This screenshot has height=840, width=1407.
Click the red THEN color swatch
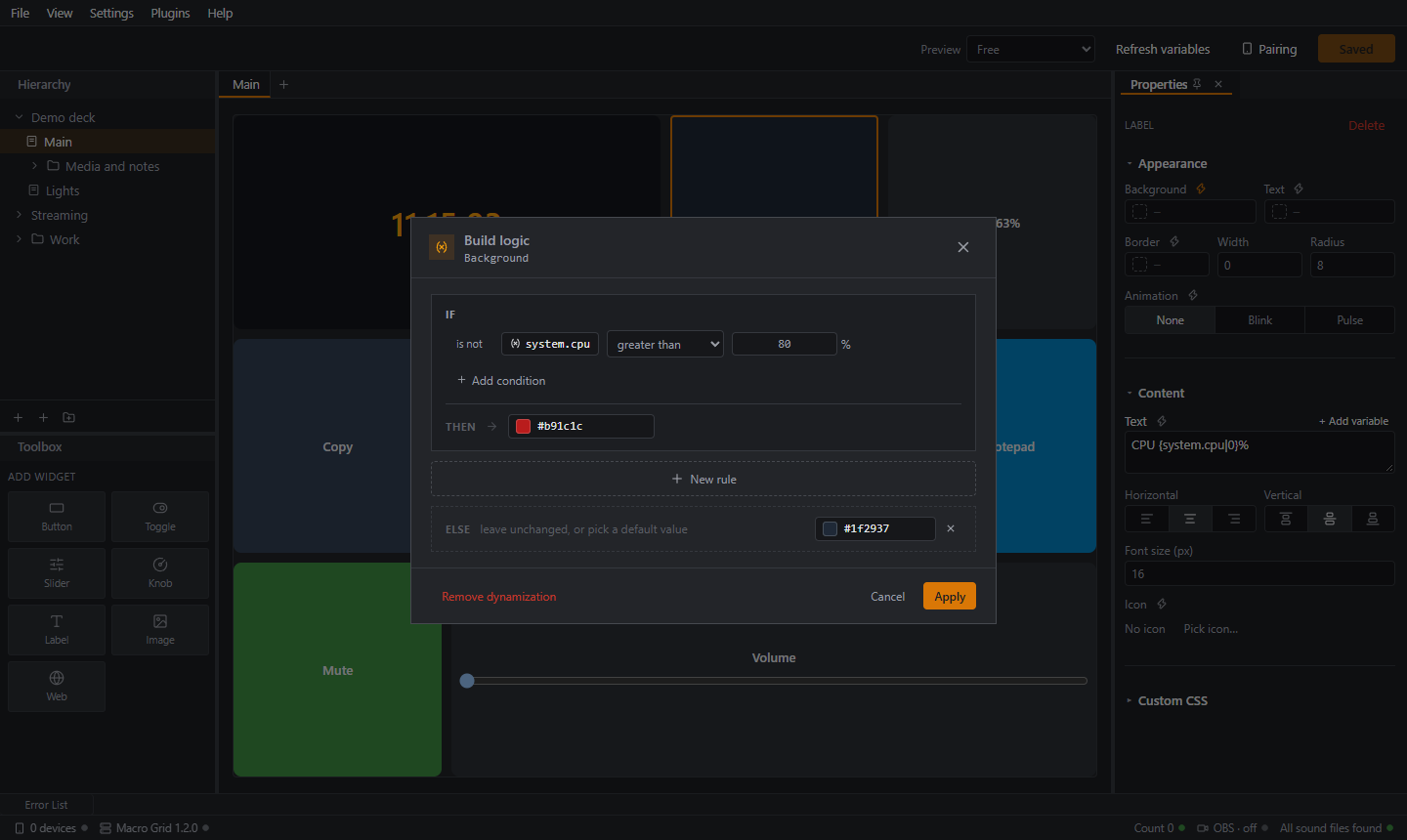click(523, 426)
